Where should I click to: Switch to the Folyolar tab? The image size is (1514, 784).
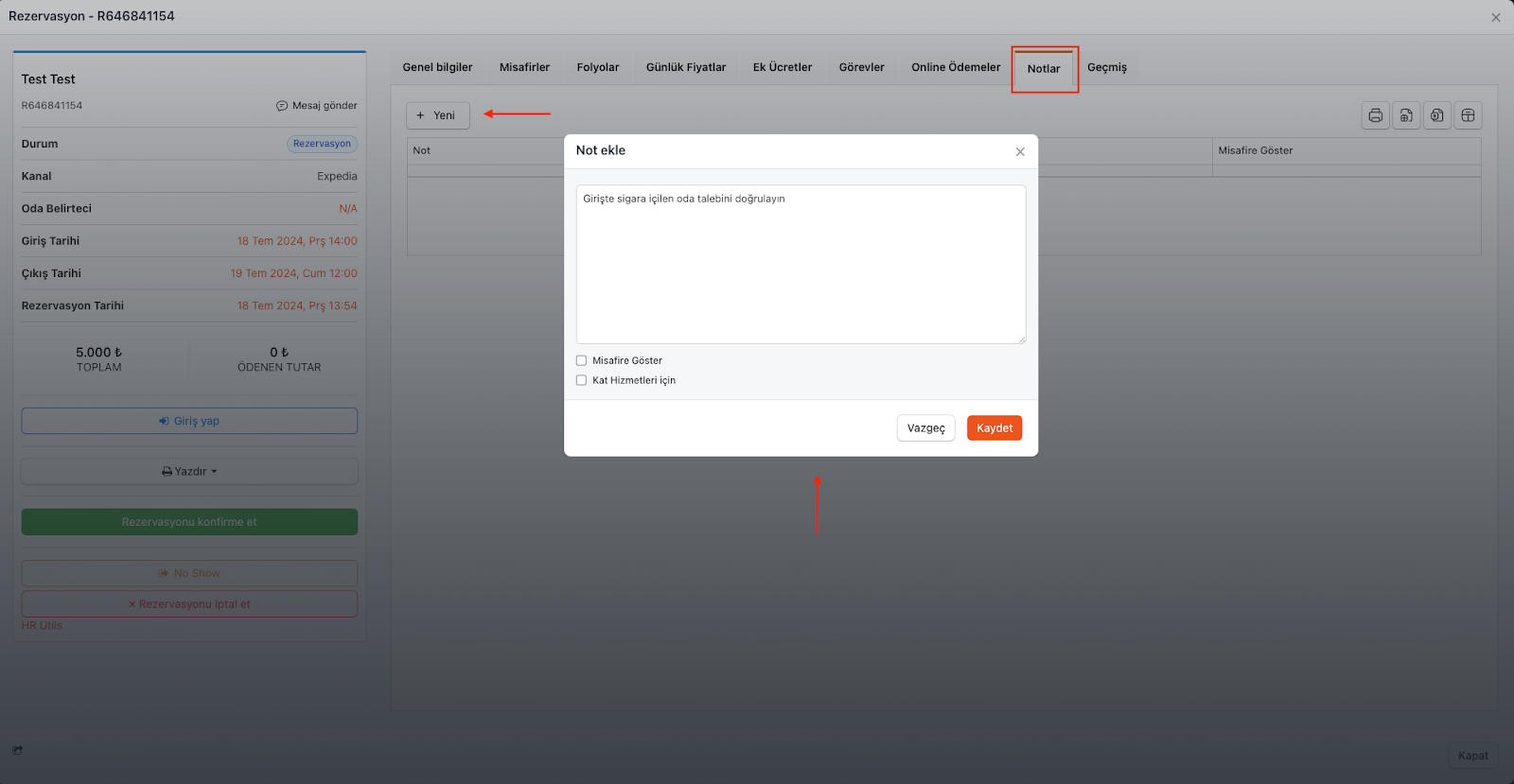coord(597,67)
